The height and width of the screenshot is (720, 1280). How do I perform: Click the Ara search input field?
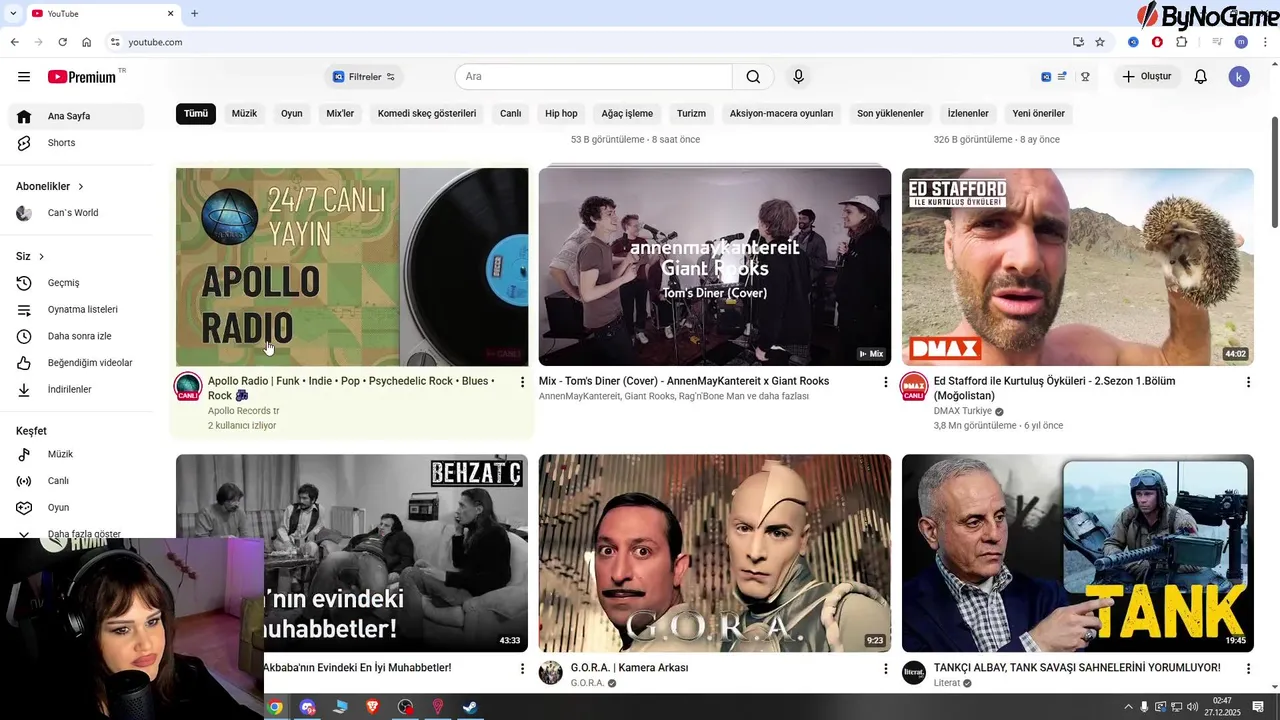point(594,77)
